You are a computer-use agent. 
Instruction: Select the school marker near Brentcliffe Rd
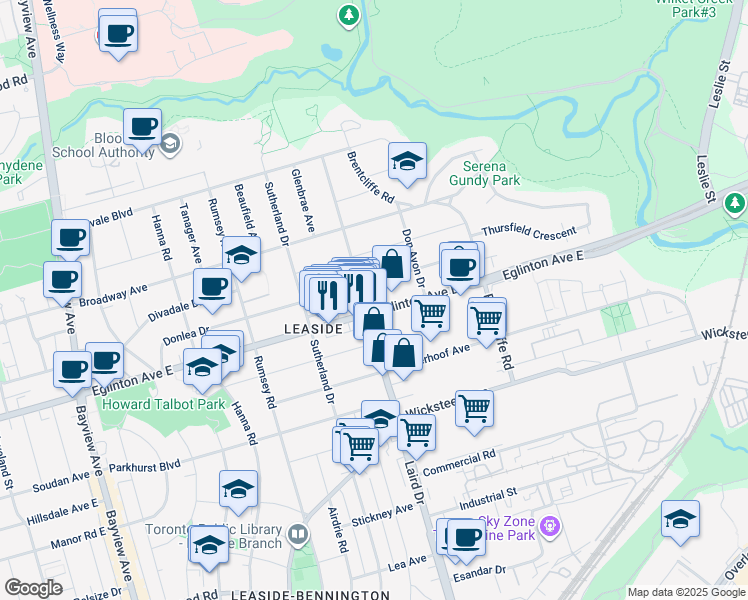[407, 162]
